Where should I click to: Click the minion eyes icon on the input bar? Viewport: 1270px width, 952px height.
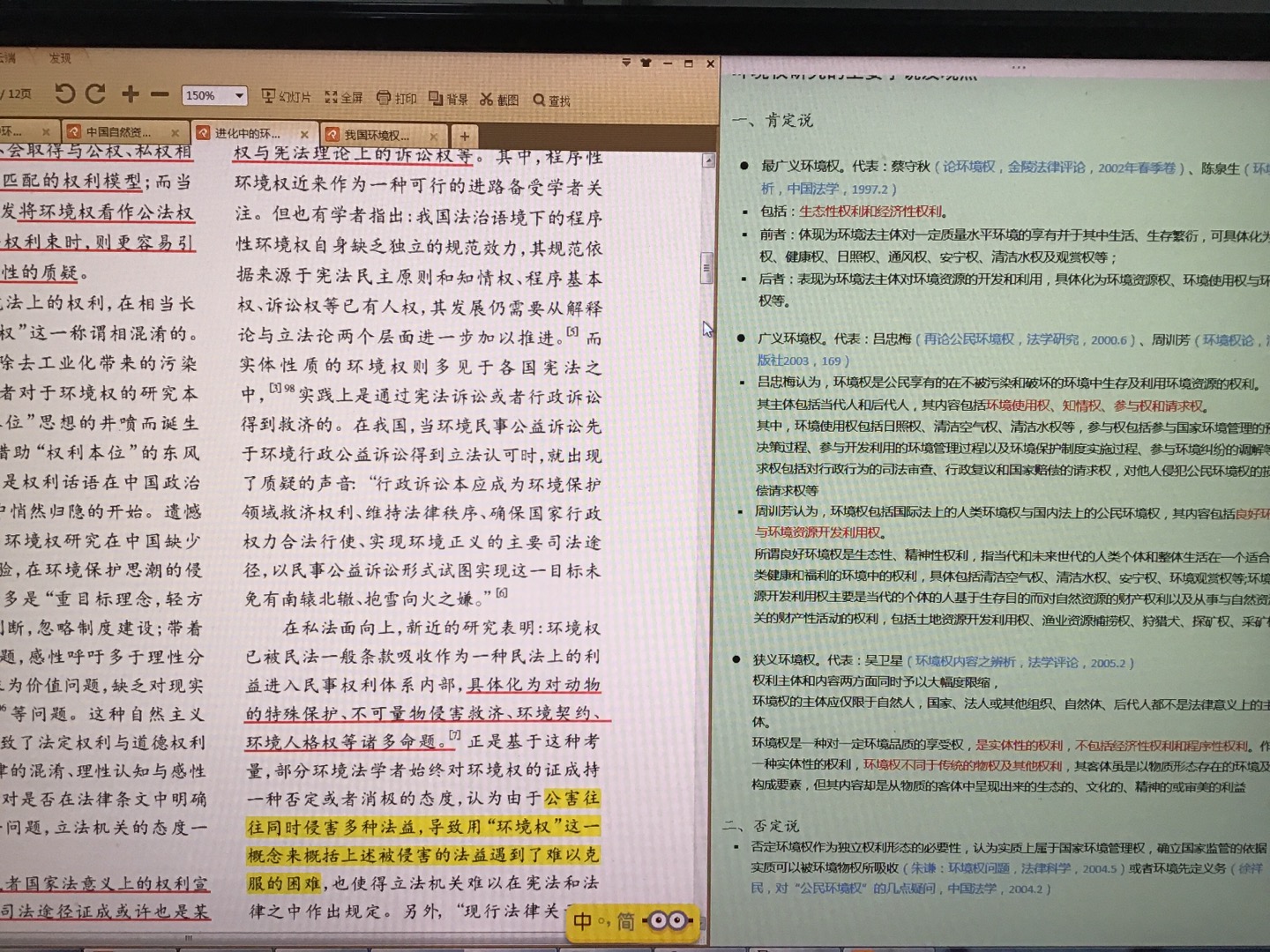(668, 921)
